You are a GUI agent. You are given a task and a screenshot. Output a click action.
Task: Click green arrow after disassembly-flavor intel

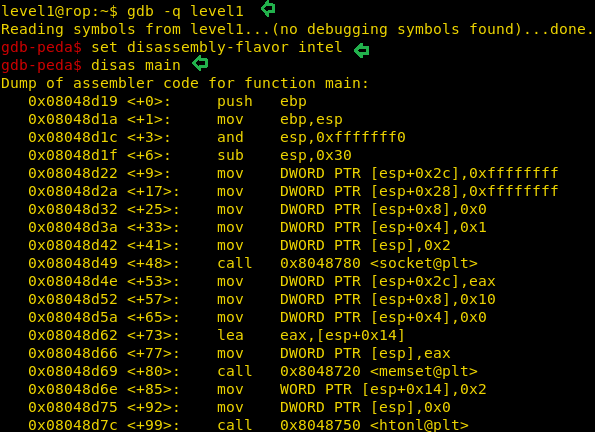click(x=361, y=50)
